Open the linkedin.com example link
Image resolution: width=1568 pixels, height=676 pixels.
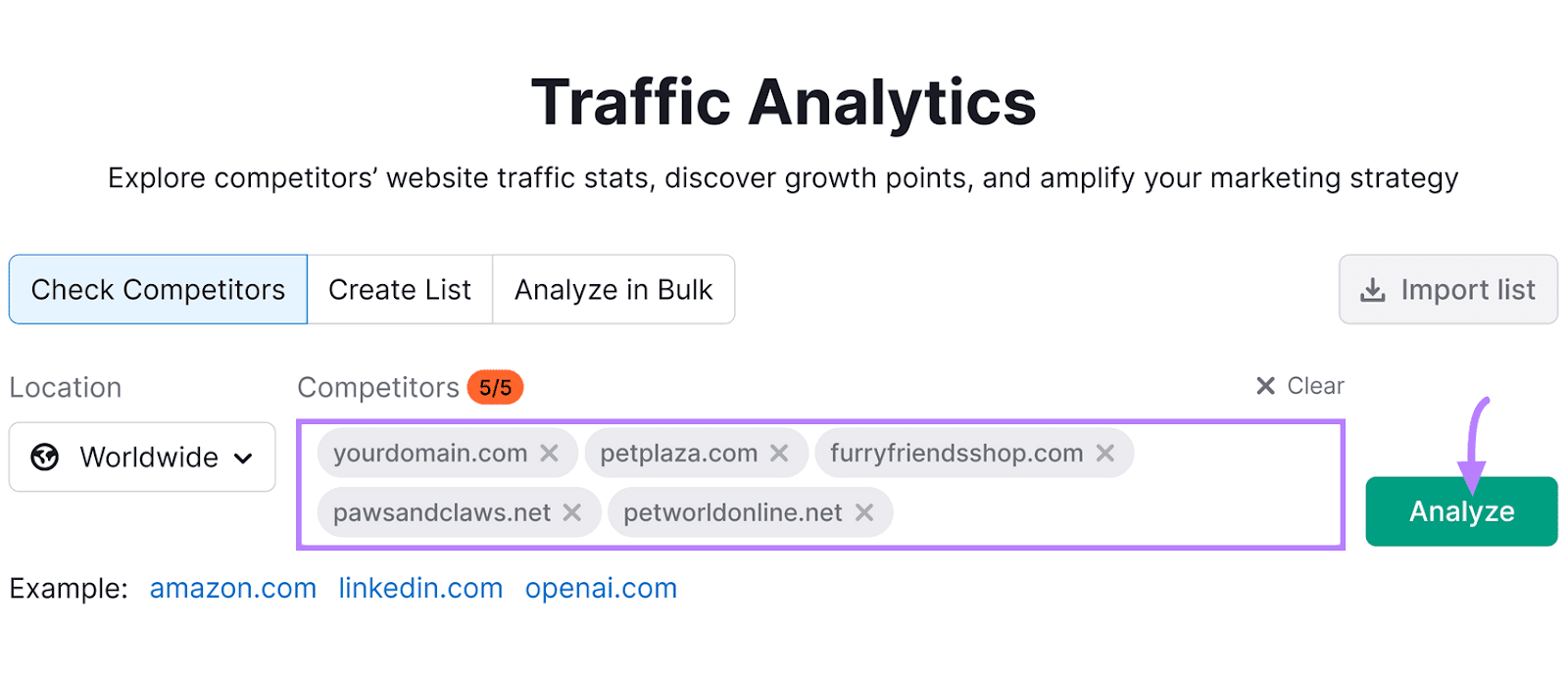point(419,588)
